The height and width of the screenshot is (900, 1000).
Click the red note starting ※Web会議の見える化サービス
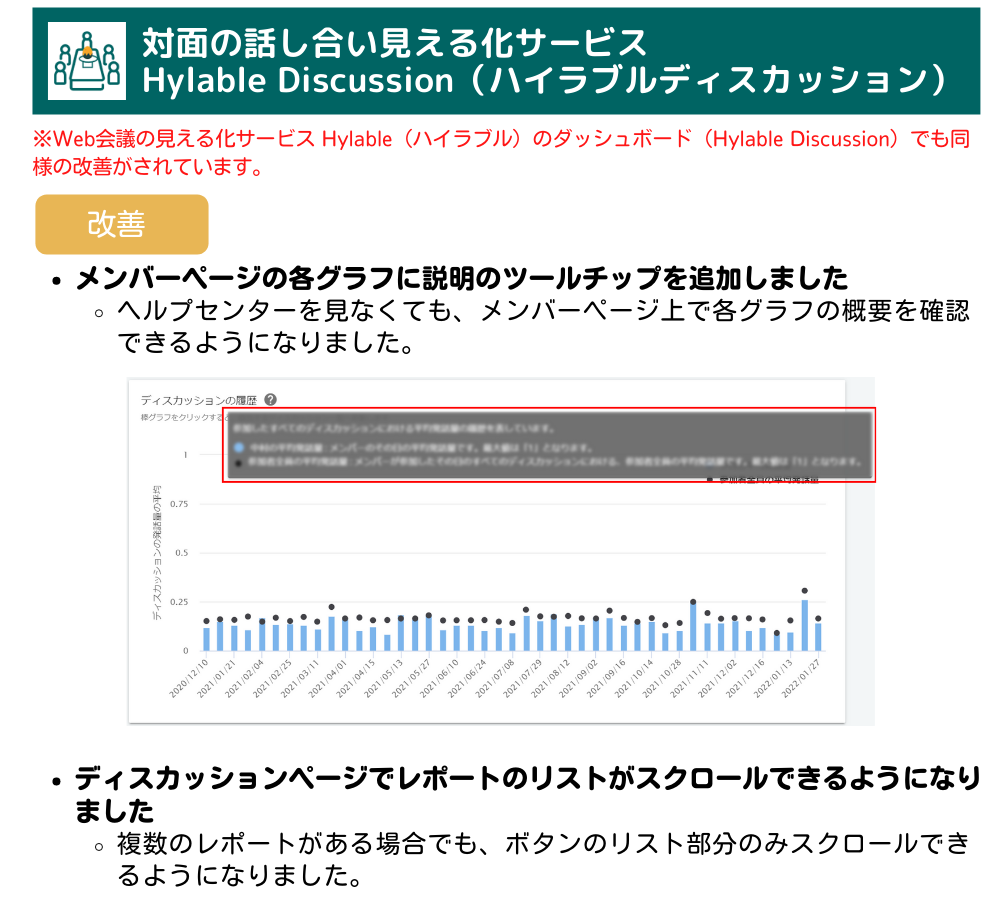coord(501,152)
